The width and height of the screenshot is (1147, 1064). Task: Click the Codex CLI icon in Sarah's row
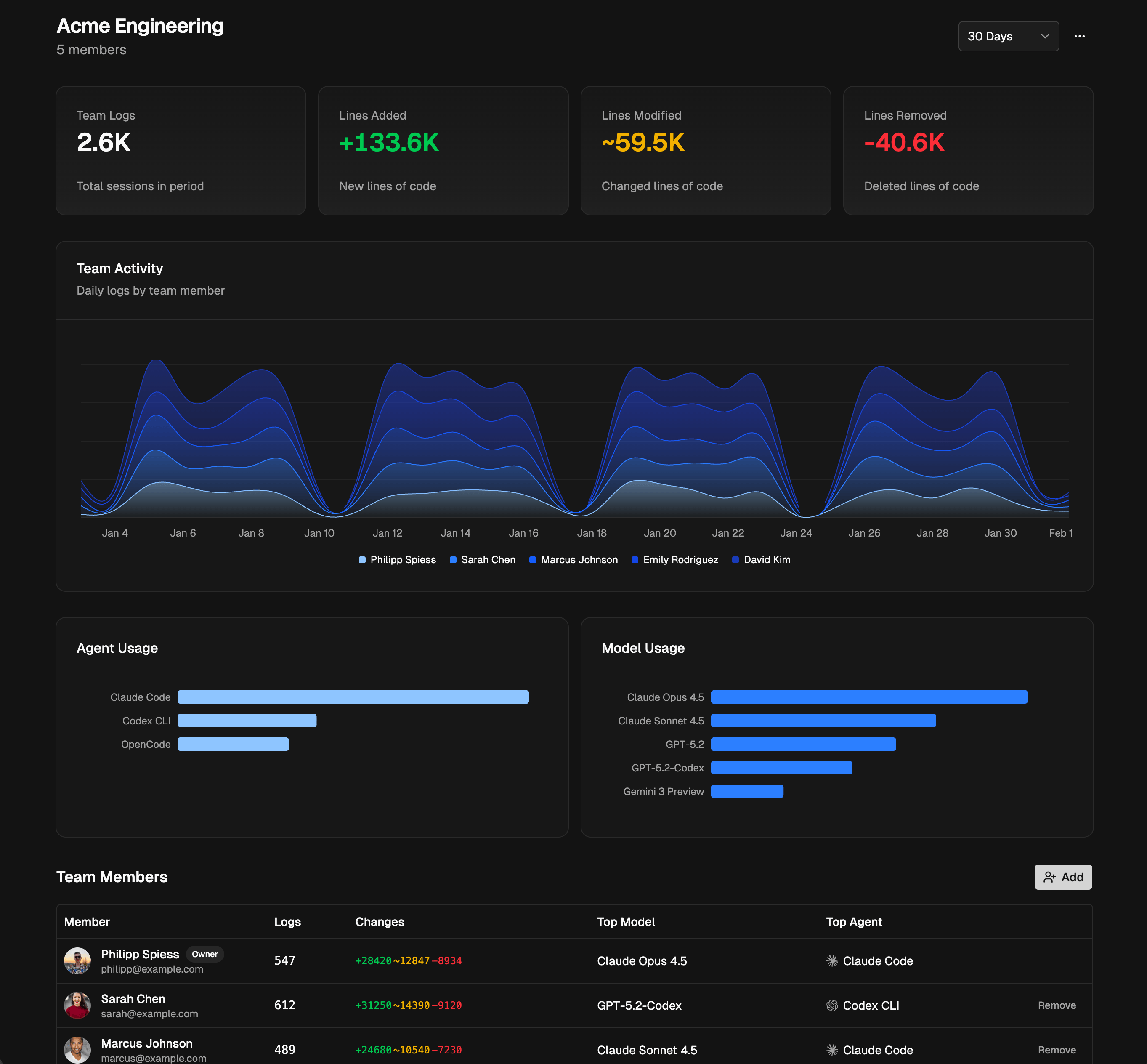pos(832,1005)
